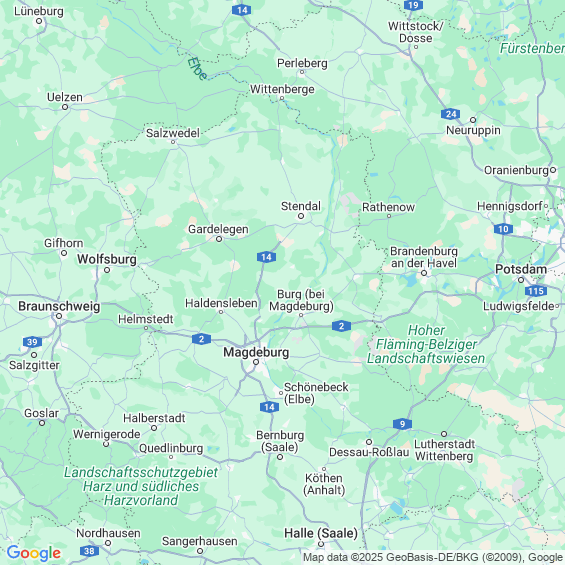The image size is (565, 565).
Task: Click the Magdeburg city marker
Action: (x=256, y=362)
